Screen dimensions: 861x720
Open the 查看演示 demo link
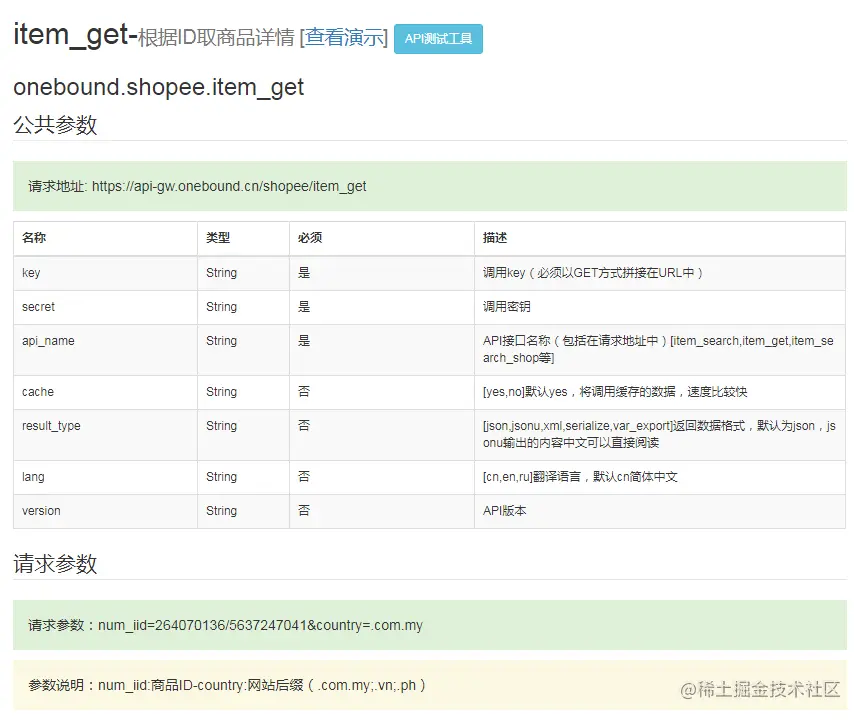[x=346, y=38]
